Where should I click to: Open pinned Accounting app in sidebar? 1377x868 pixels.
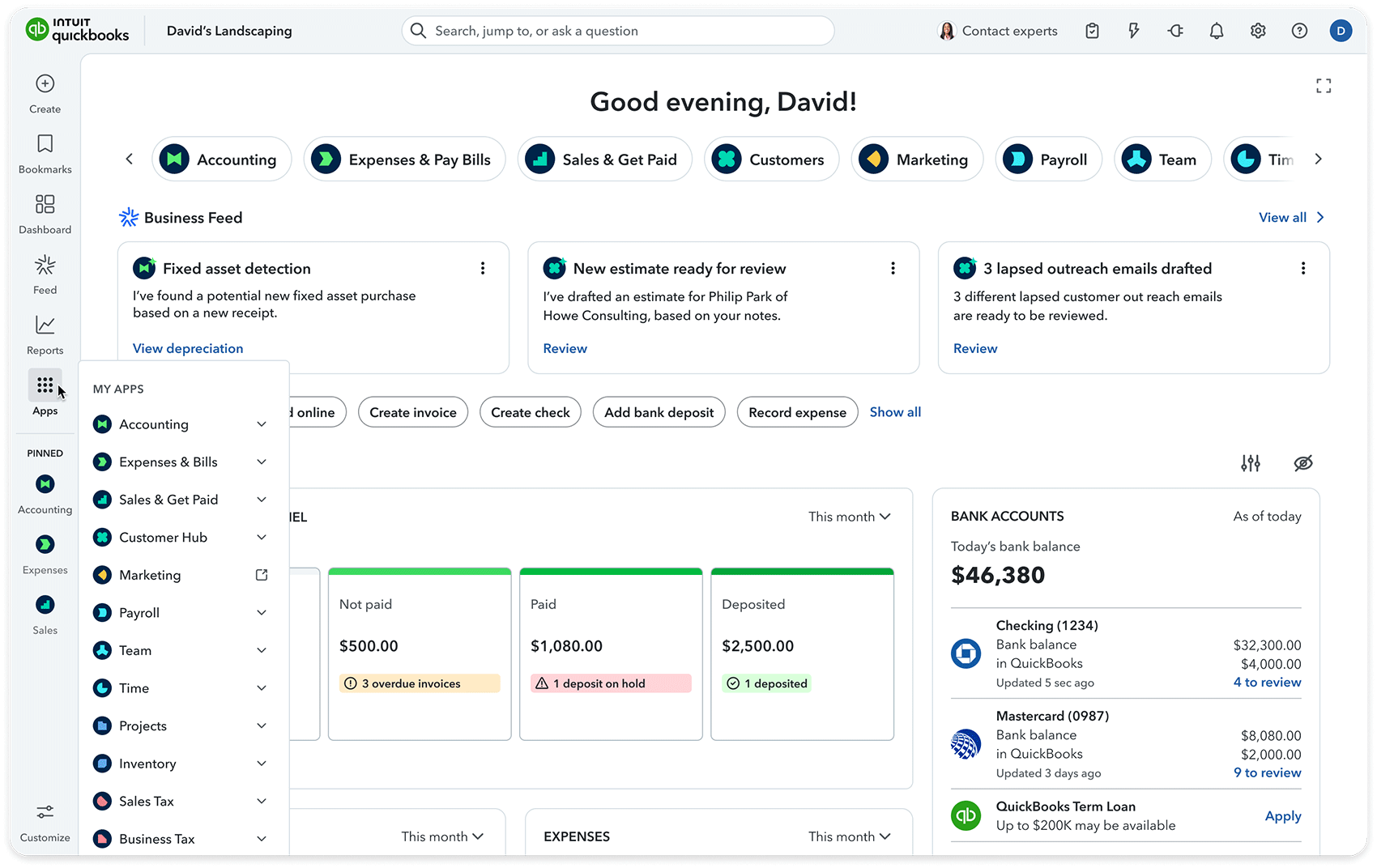(x=45, y=484)
